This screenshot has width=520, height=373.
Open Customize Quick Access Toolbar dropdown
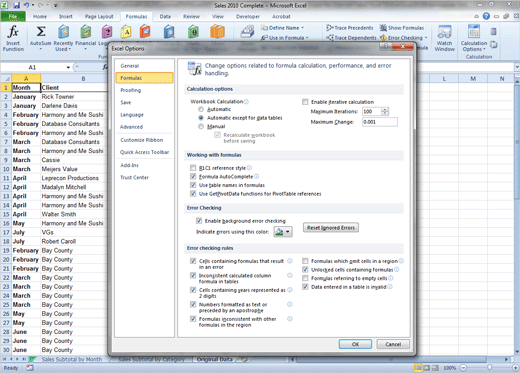tap(56, 6)
